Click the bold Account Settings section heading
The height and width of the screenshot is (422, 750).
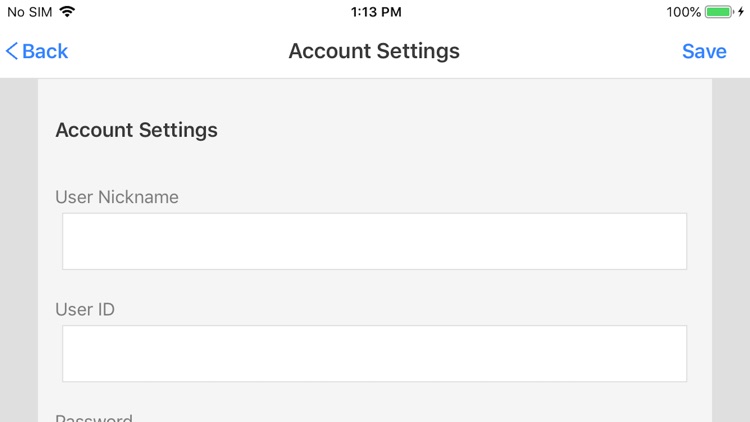point(136,130)
